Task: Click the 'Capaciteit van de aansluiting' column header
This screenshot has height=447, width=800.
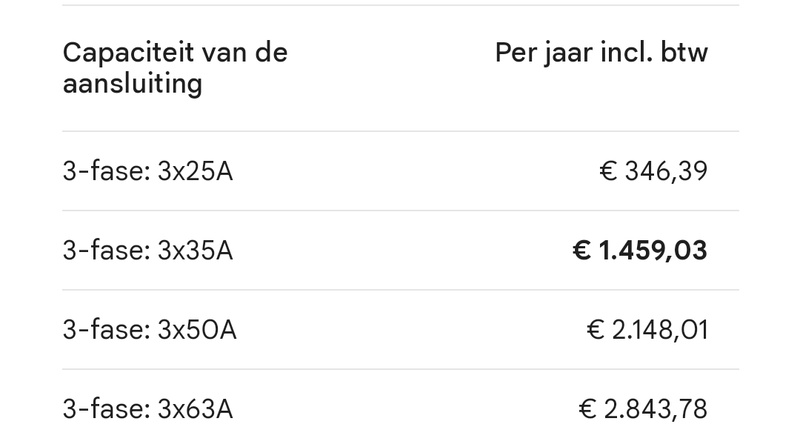Action: click(174, 68)
